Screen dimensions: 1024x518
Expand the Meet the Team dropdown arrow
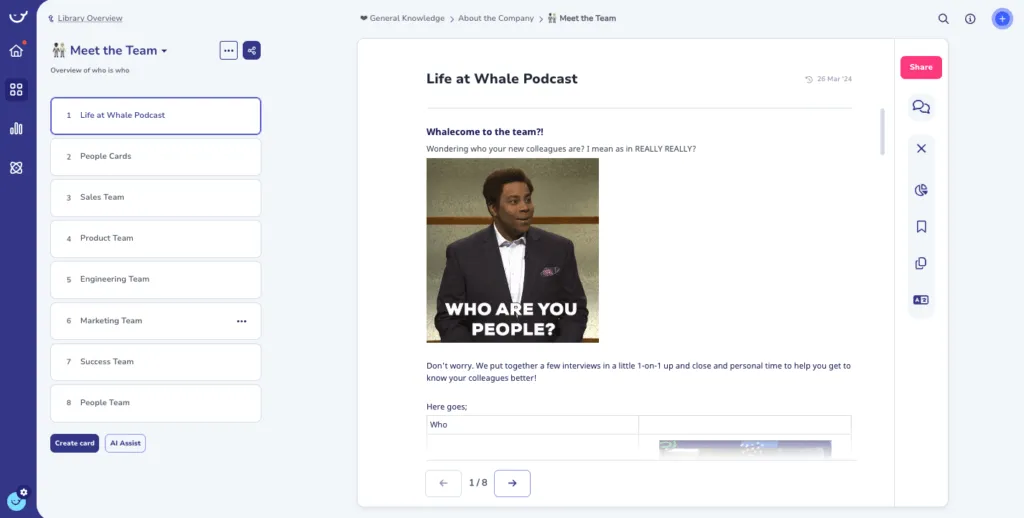click(164, 51)
